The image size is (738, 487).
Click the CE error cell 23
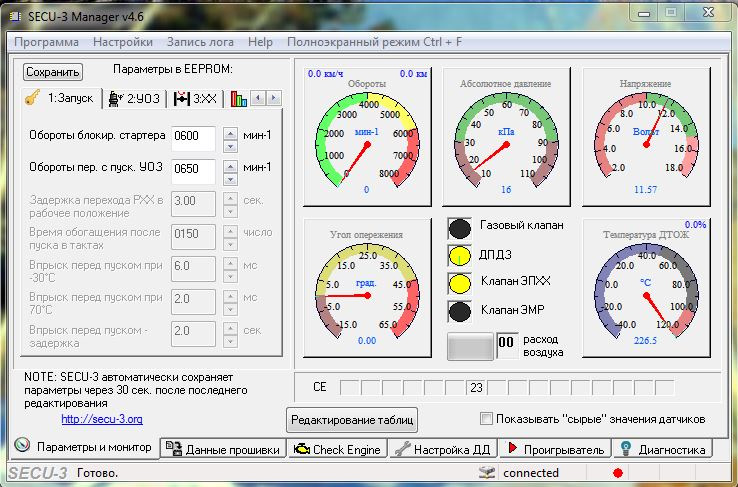[476, 388]
